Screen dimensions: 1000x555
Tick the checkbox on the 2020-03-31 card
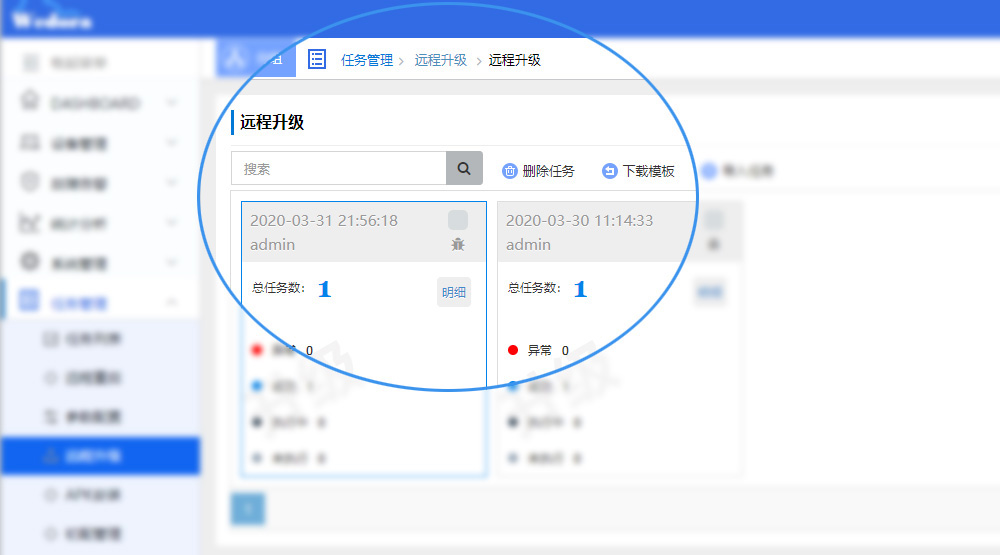458,220
